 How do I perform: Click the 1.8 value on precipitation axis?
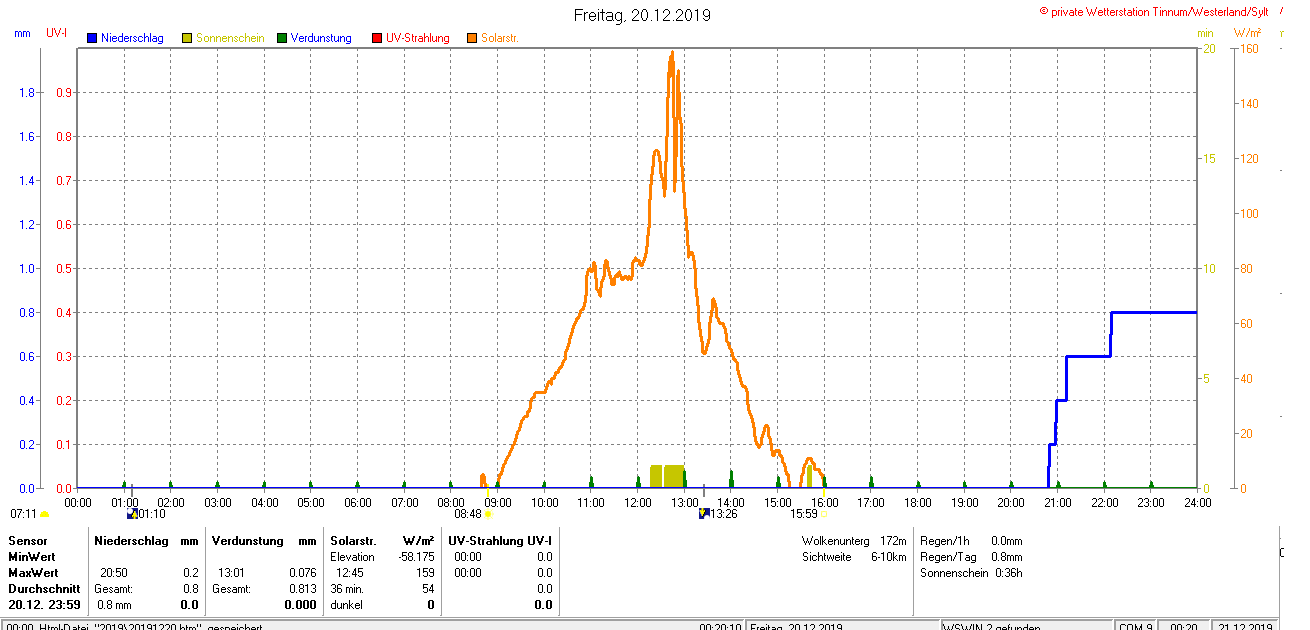[x=27, y=93]
